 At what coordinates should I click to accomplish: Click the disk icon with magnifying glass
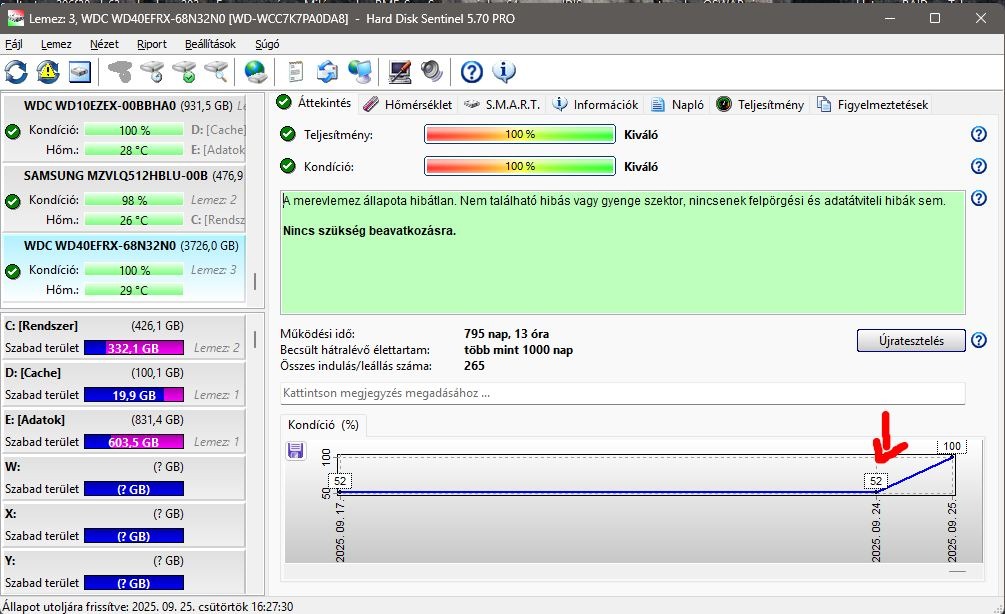tap(217, 72)
